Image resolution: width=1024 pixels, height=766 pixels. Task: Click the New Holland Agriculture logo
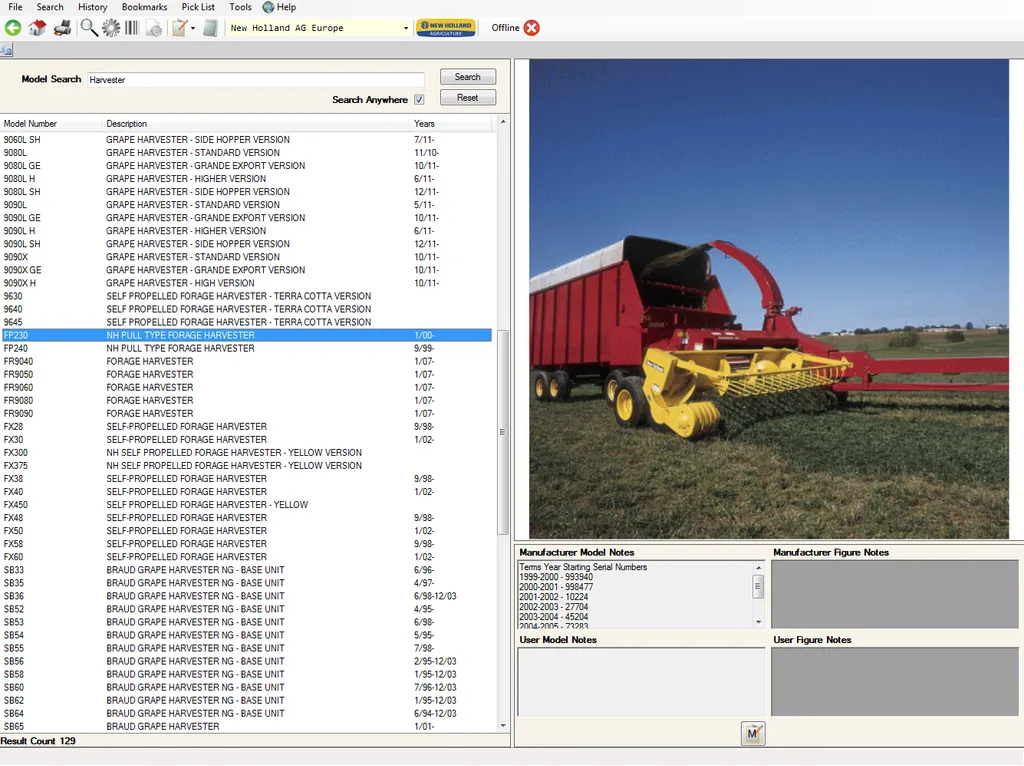pos(446,28)
